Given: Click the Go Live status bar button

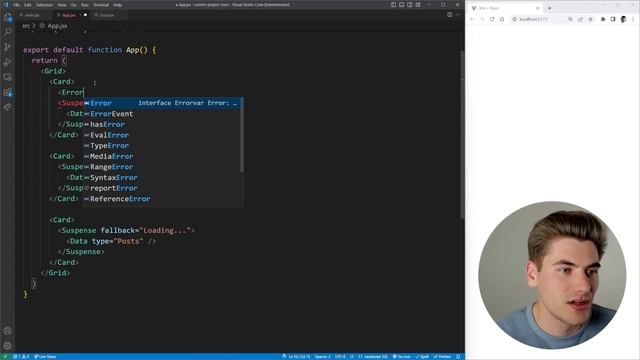Looking at the screenshot, I should (401, 356).
